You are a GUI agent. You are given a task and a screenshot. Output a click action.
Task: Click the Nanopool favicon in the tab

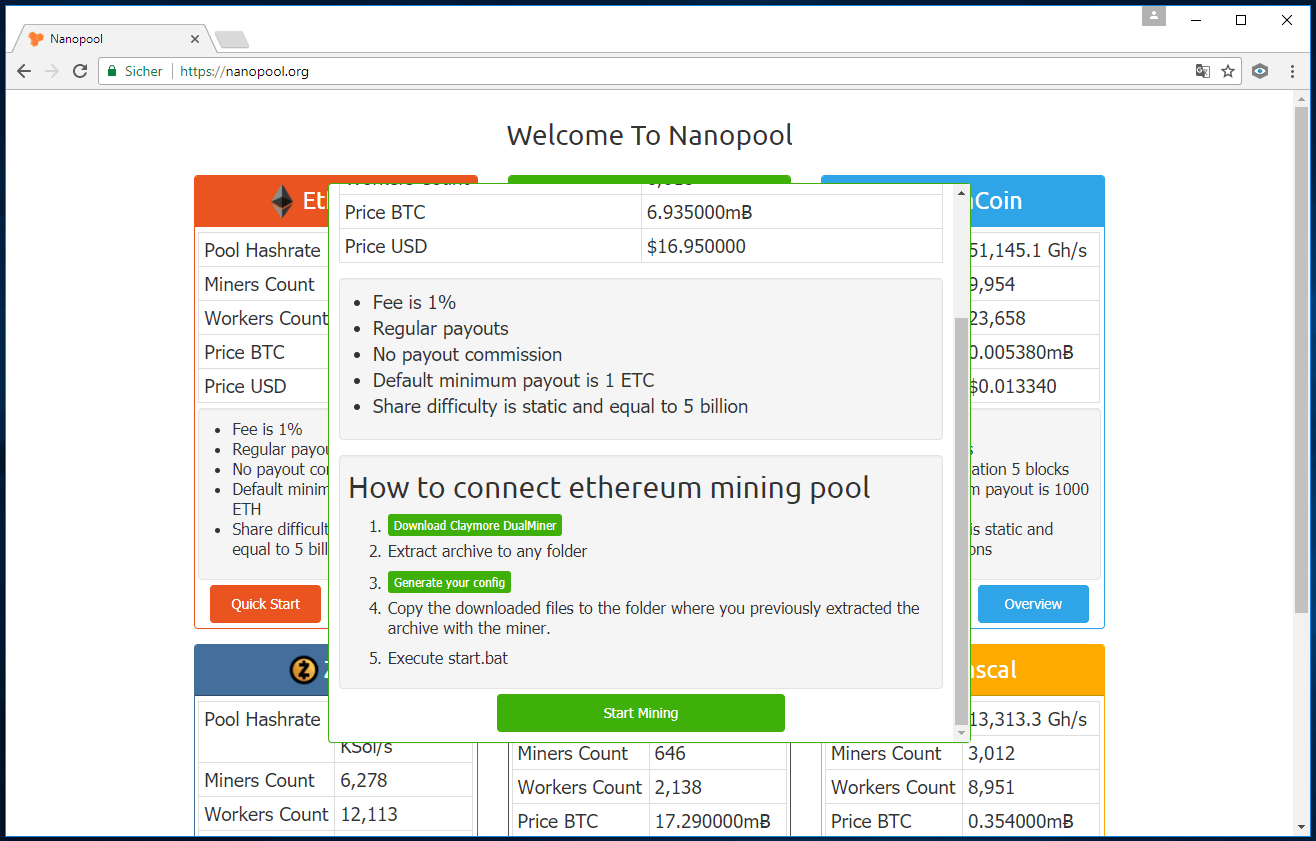click(36, 39)
